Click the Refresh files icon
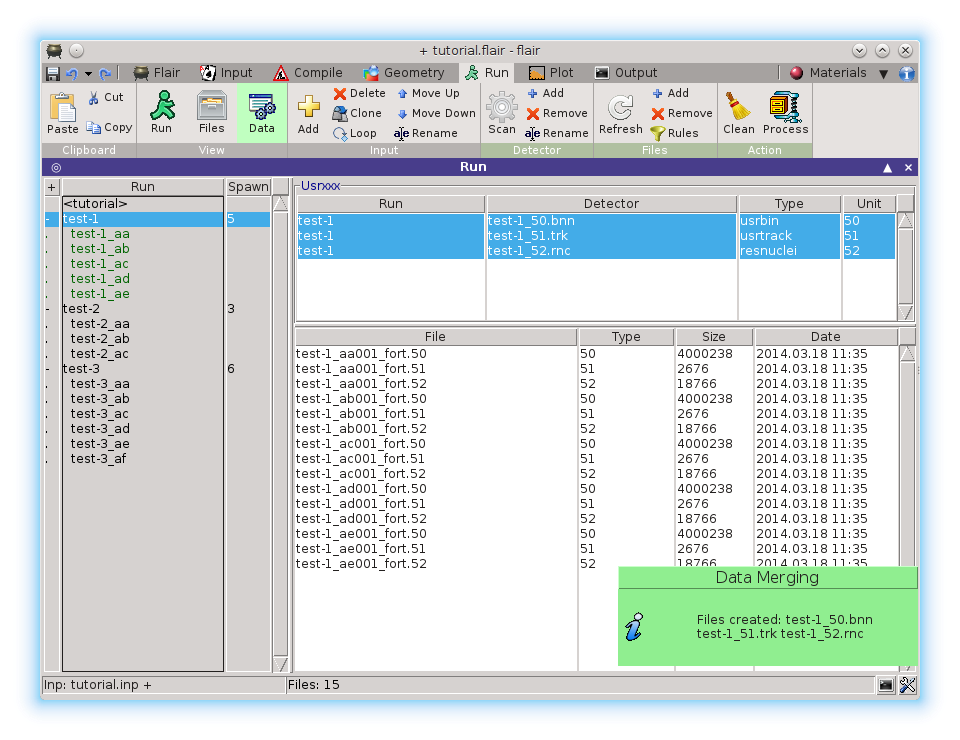The width and height of the screenshot is (960, 740). pos(620,110)
